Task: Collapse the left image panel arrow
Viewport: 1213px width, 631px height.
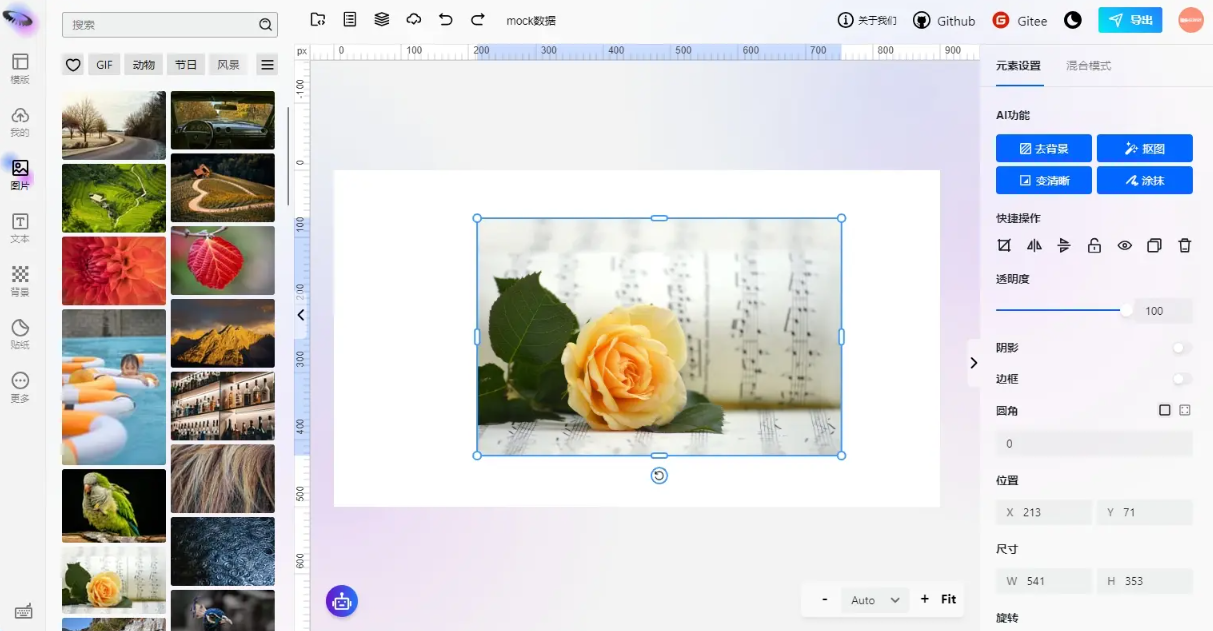Action: pos(301,315)
